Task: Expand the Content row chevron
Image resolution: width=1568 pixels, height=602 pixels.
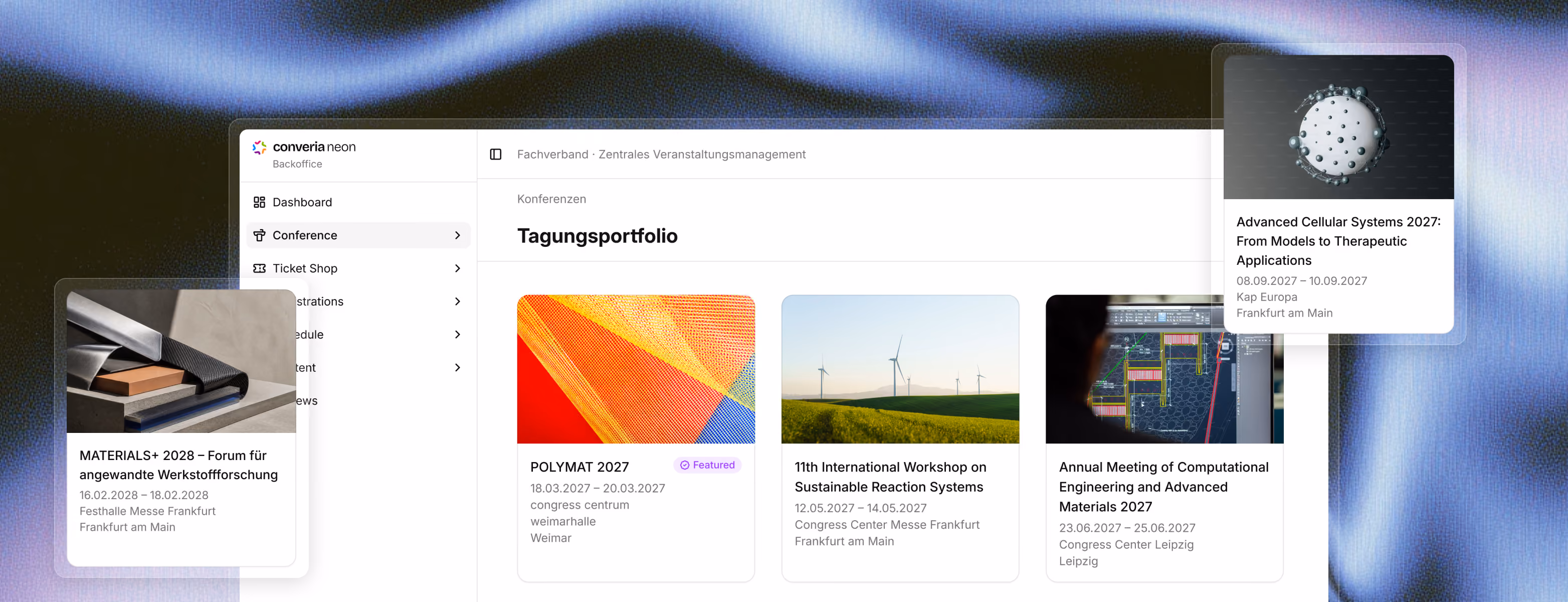Action: (x=458, y=367)
